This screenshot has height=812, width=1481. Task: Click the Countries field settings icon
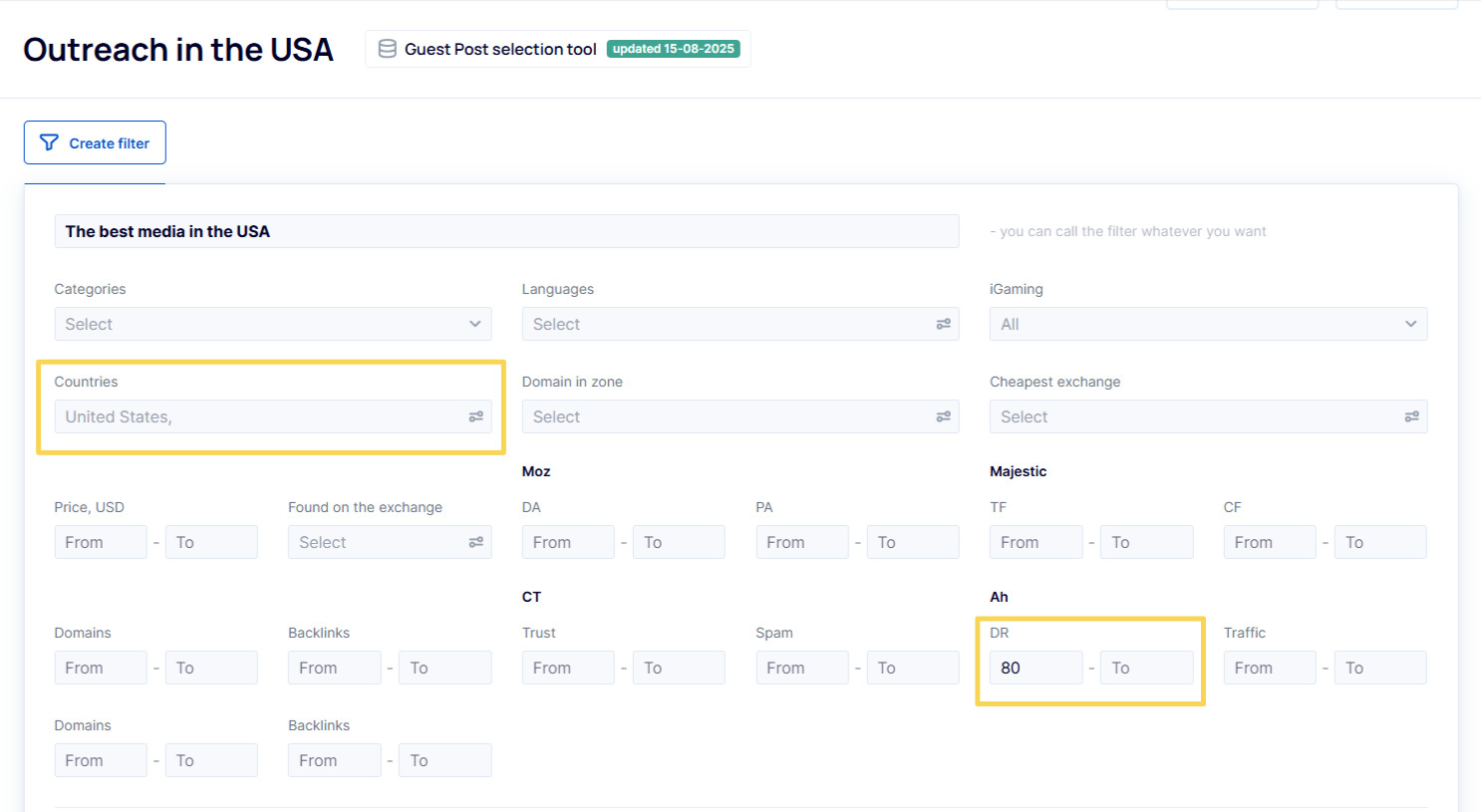[x=475, y=416]
